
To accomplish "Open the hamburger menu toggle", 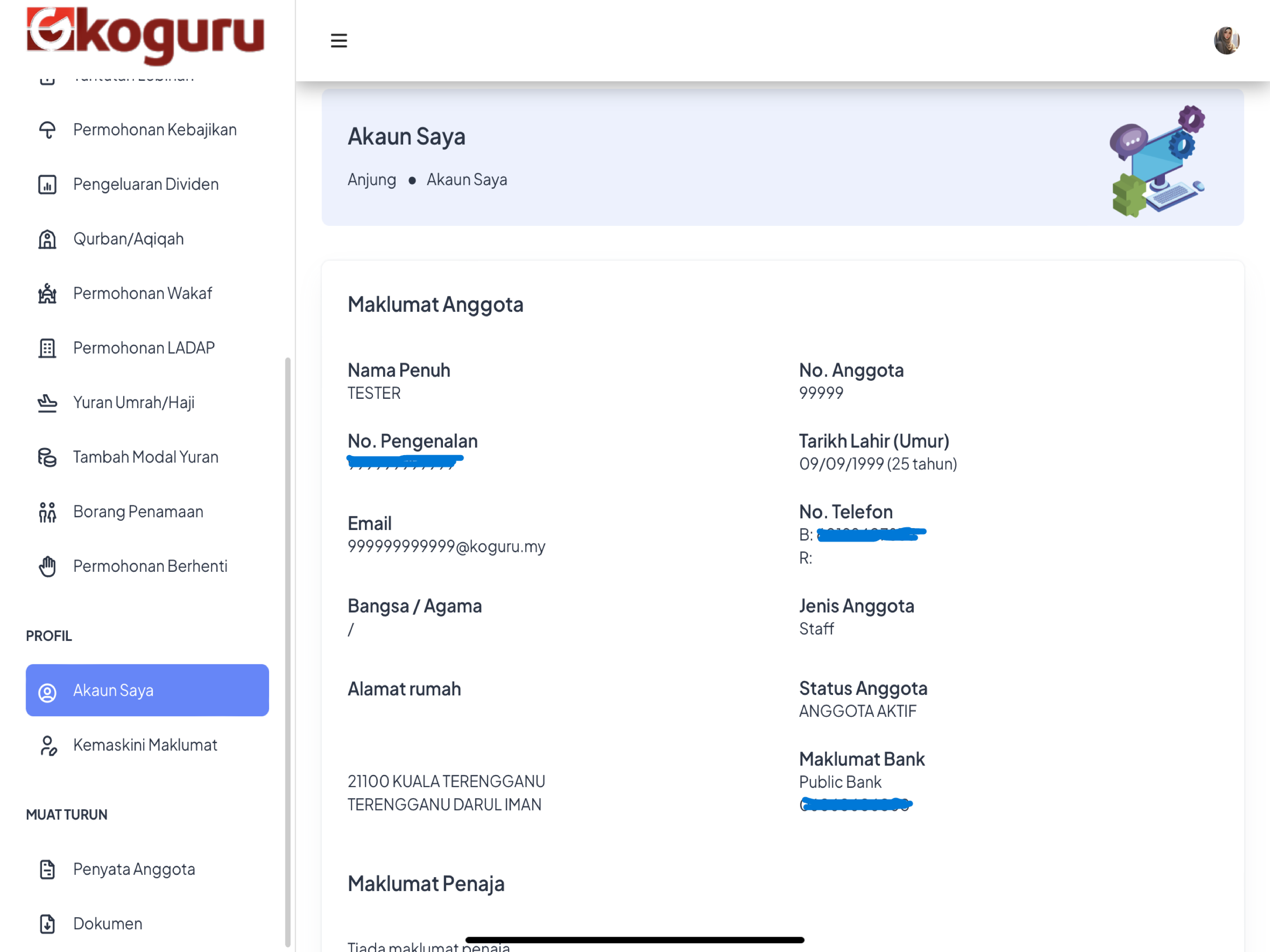I will [x=339, y=41].
